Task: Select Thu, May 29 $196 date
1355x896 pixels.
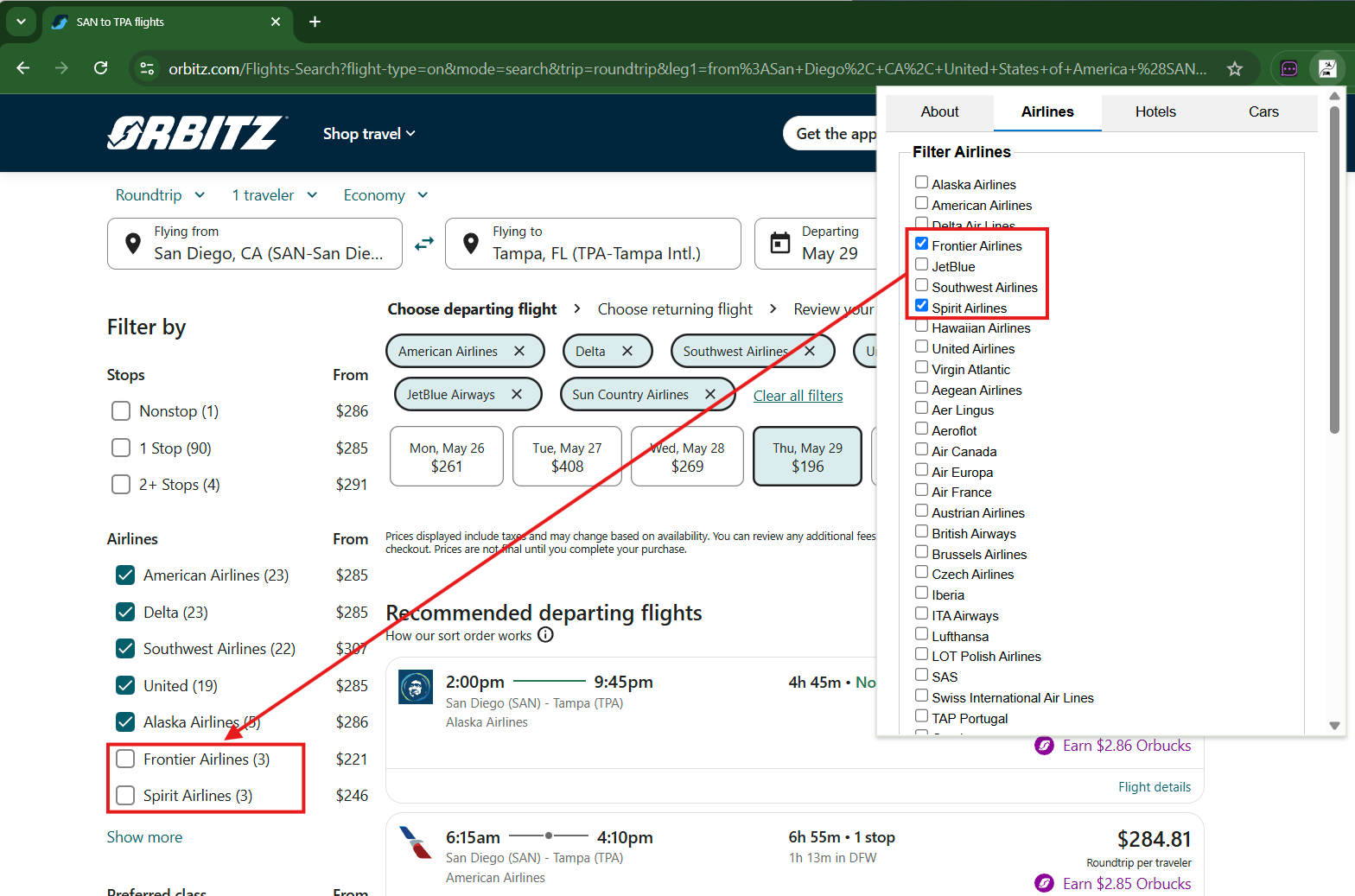Action: [807, 456]
